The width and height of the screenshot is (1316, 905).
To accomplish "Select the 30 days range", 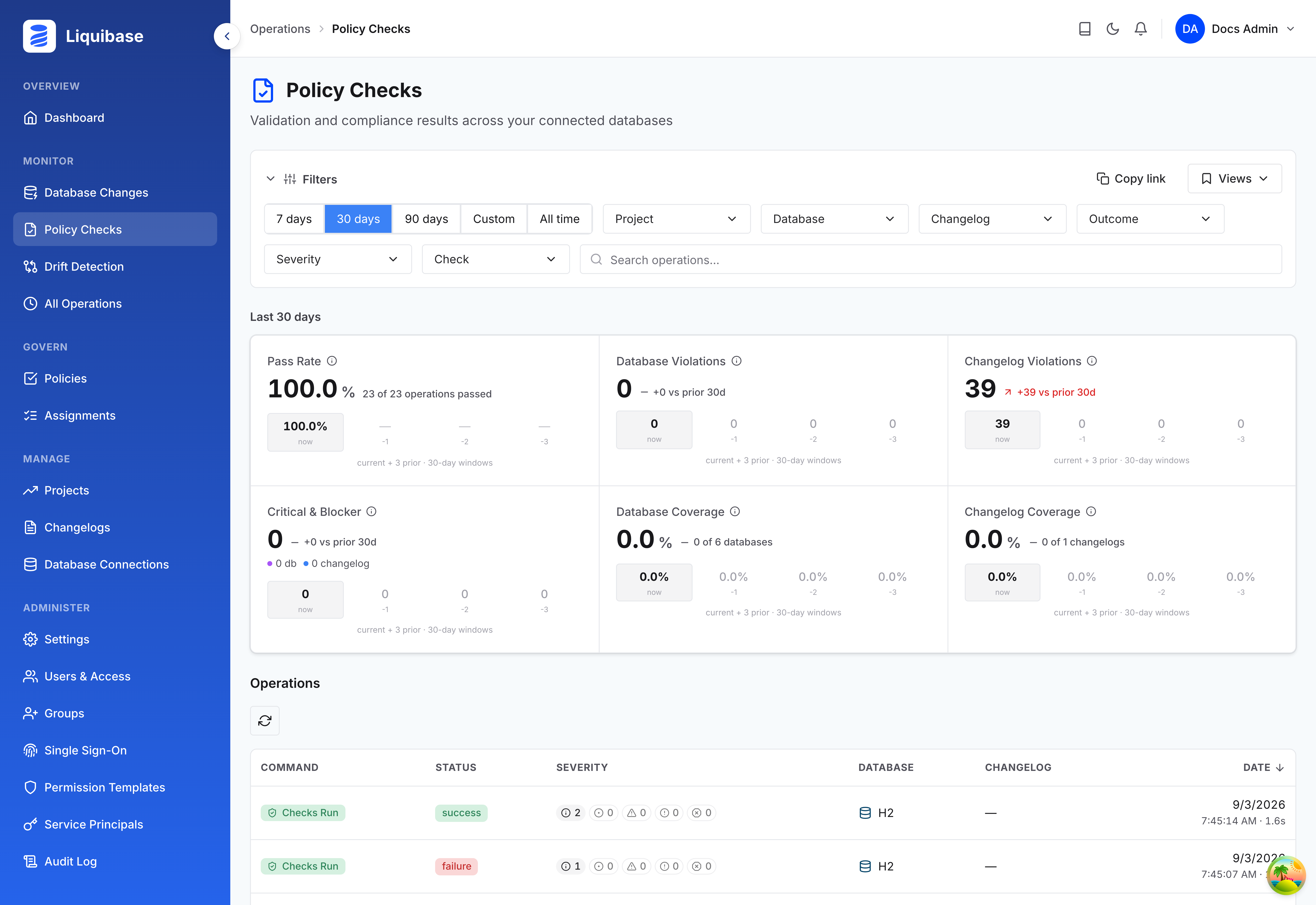I will point(358,219).
